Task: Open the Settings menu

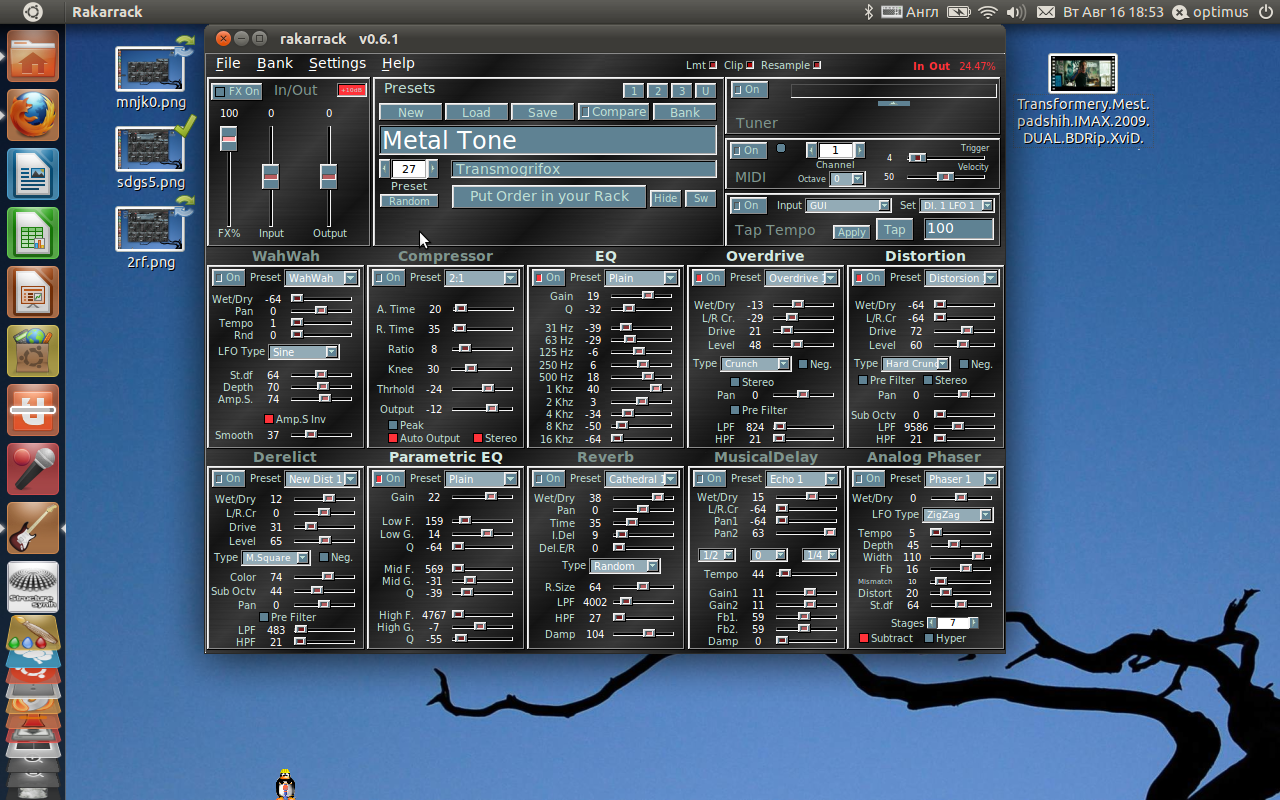Action: (x=337, y=63)
